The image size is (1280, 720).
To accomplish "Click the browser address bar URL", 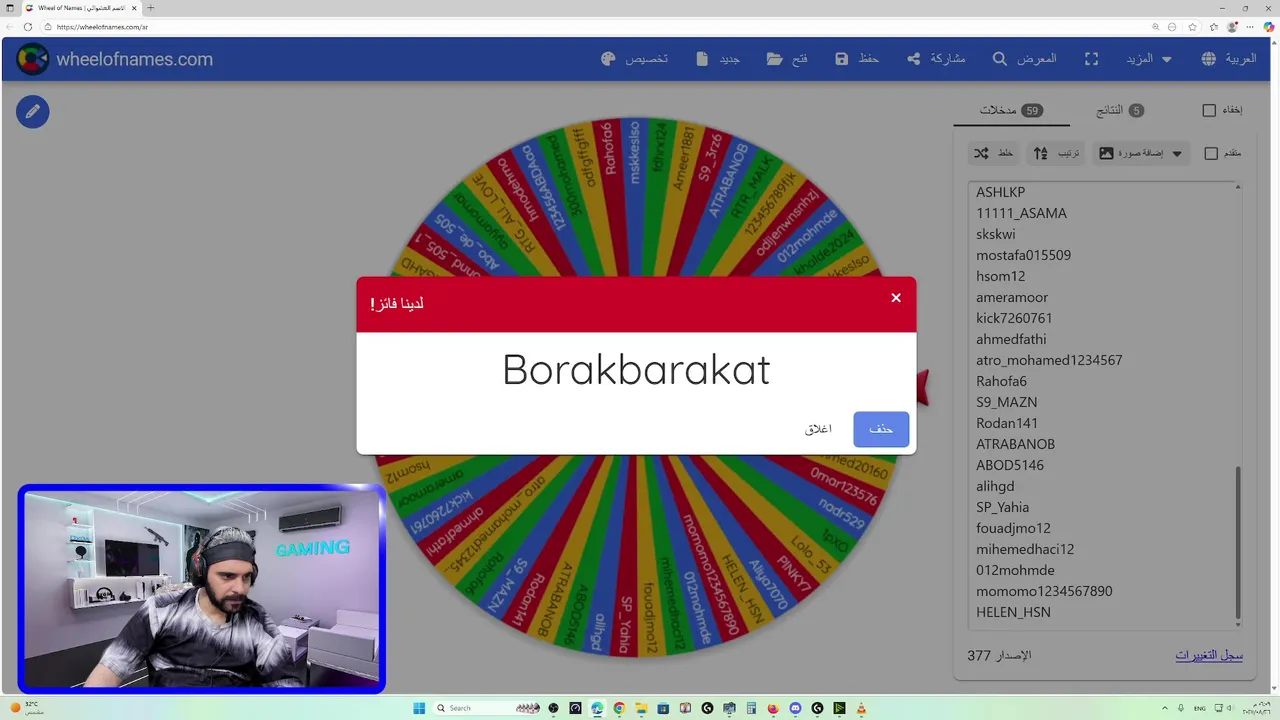I will pos(102,27).
